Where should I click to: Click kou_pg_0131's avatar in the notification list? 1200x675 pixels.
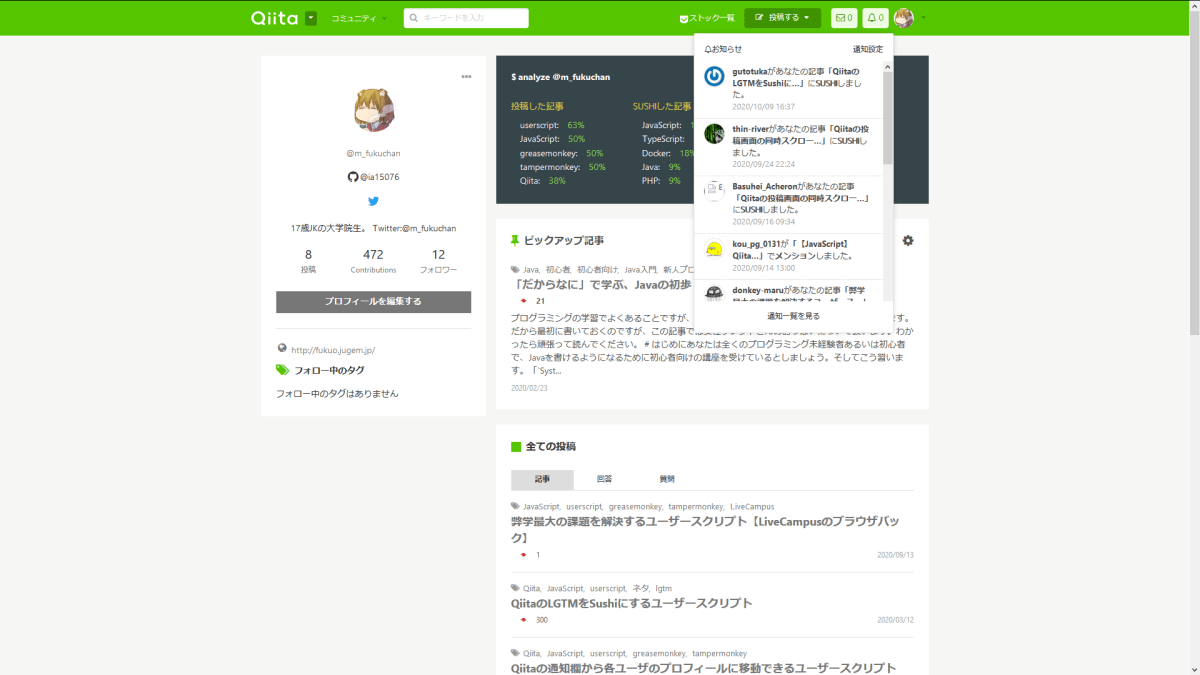click(714, 249)
